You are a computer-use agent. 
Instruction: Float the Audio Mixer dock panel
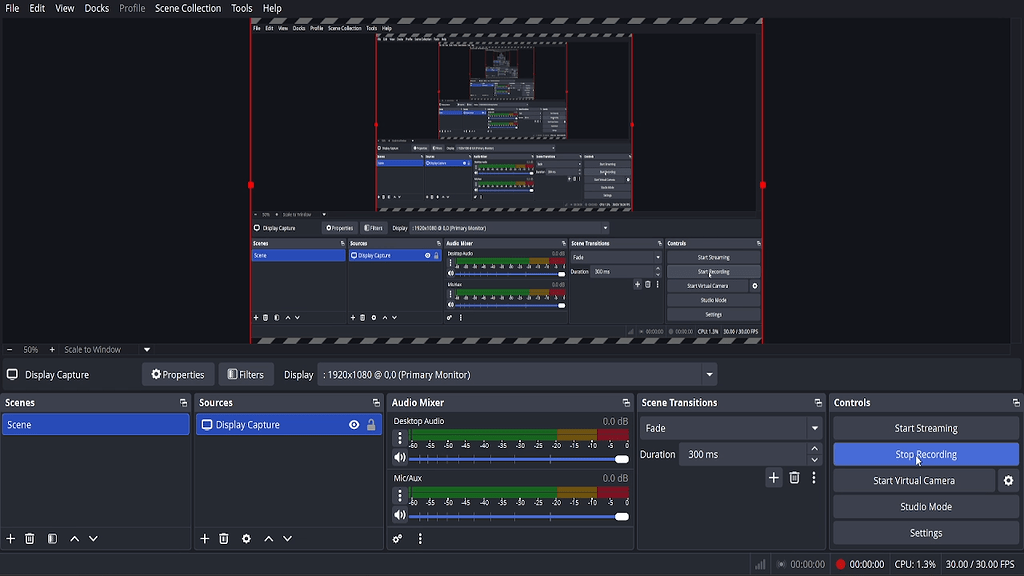(x=626, y=403)
